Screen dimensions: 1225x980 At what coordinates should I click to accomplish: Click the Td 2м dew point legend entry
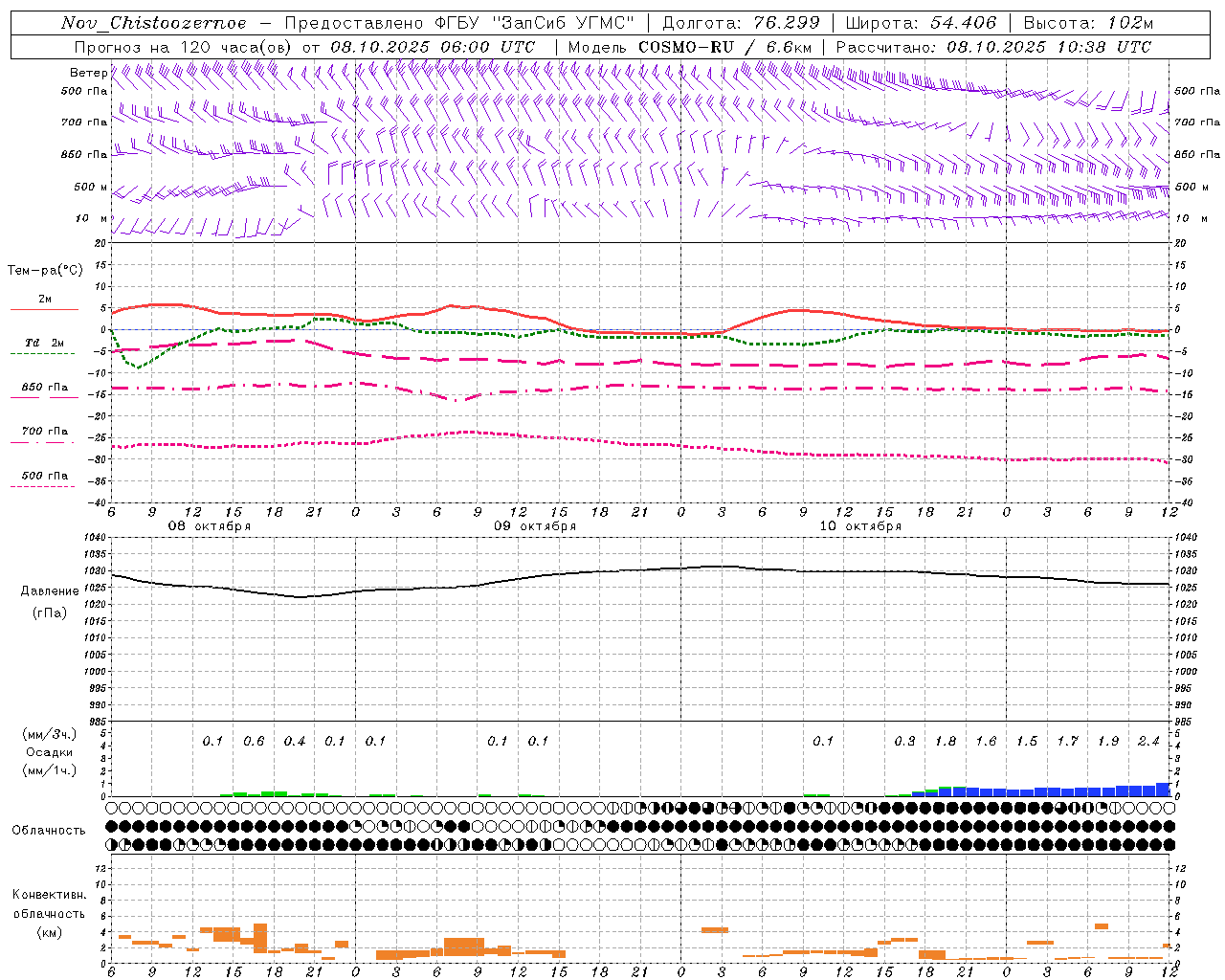(44, 343)
